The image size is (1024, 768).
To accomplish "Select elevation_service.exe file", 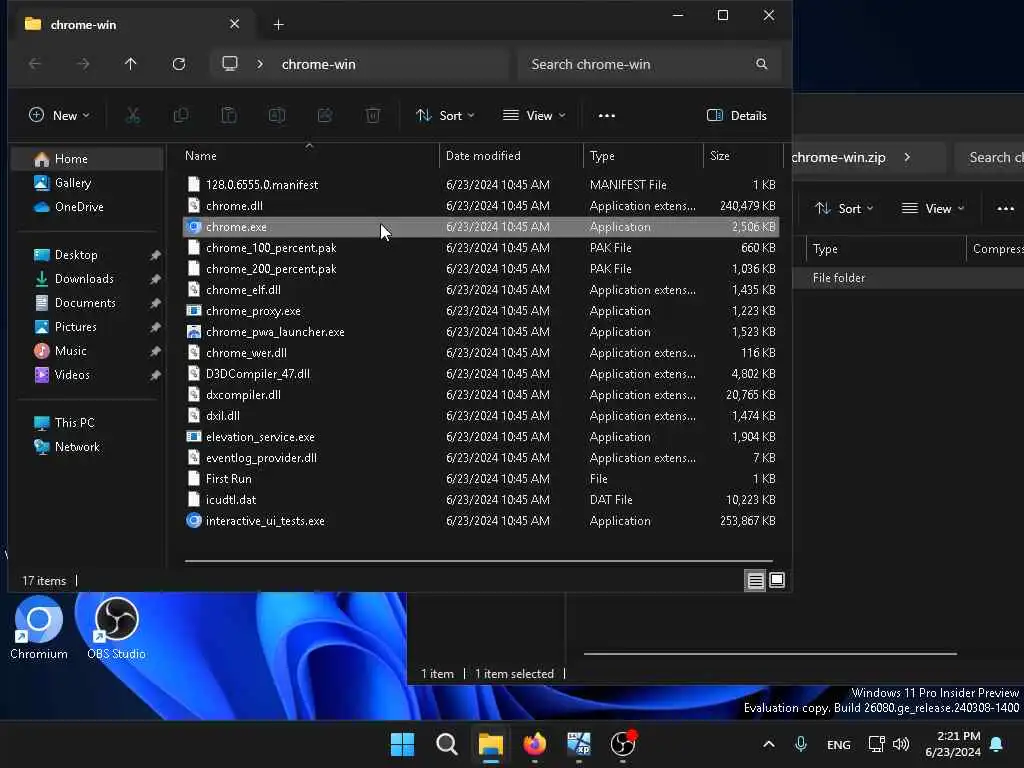I will pyautogui.click(x=481, y=437).
